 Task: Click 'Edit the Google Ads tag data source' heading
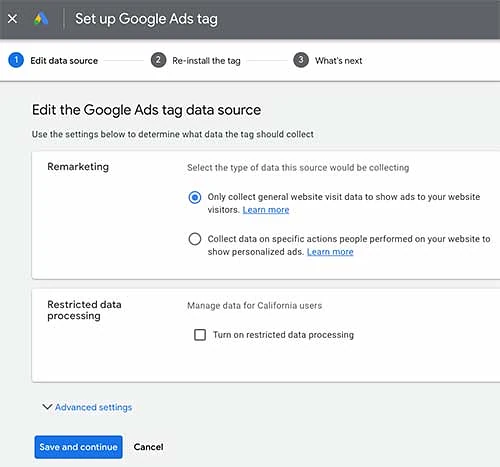tap(146, 110)
